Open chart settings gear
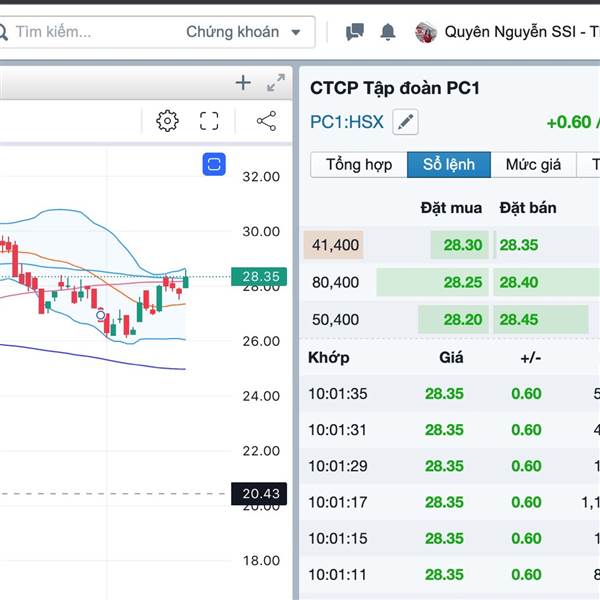This screenshot has height=600, width=600. pos(167,121)
